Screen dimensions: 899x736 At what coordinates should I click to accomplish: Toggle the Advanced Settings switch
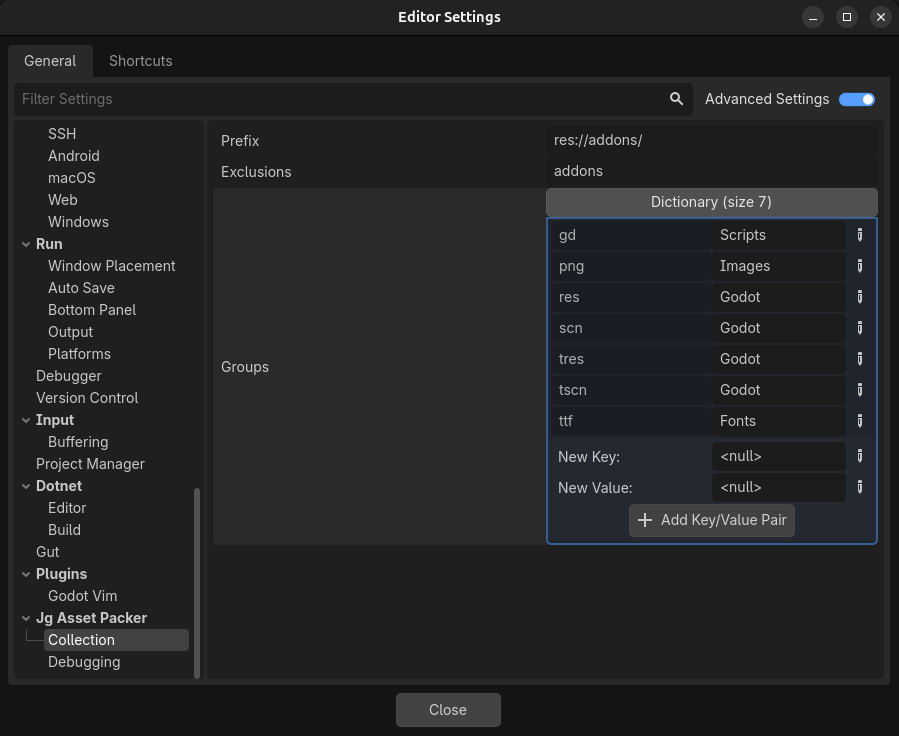(856, 99)
